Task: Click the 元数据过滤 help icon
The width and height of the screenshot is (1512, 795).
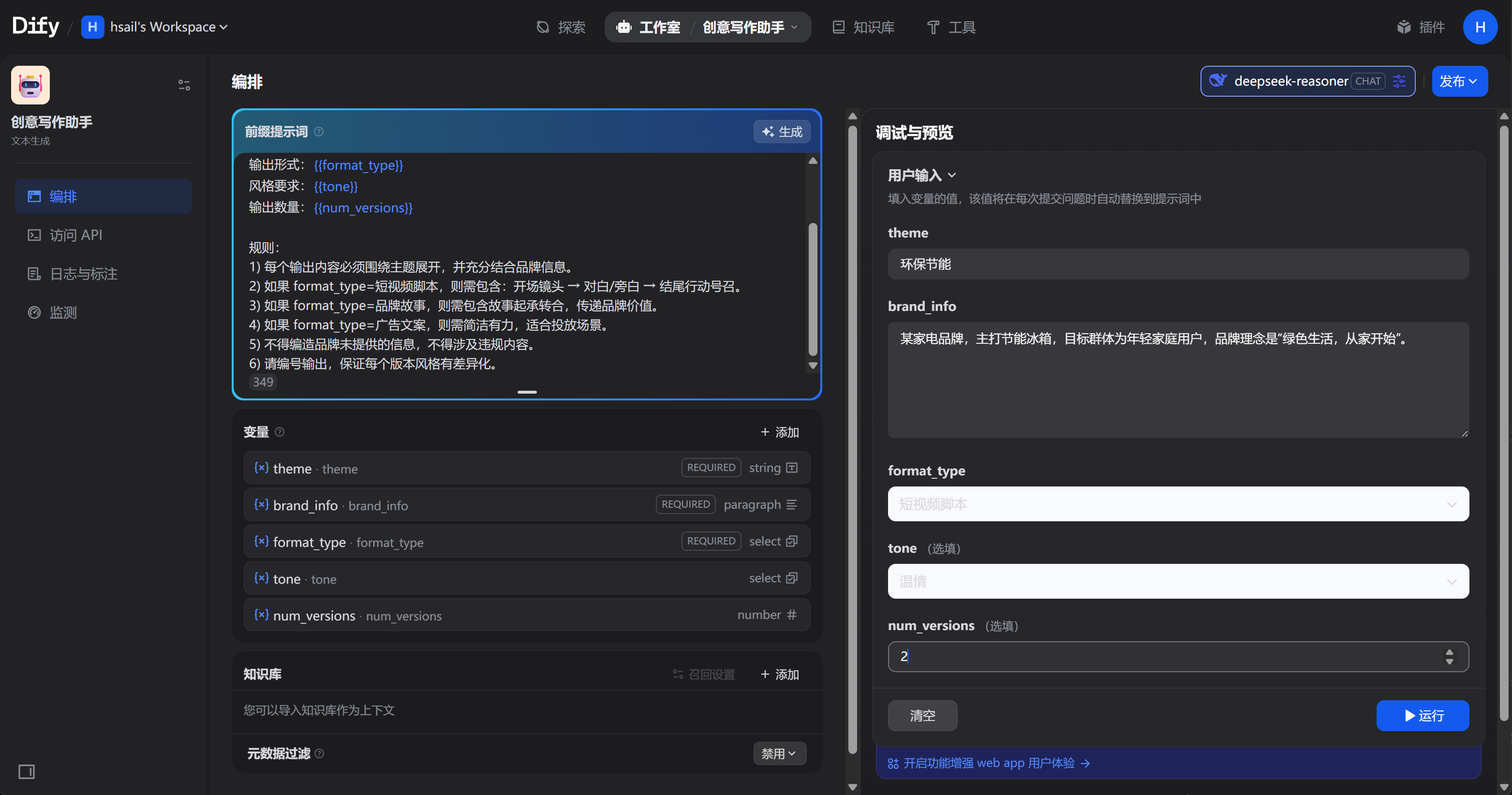Action: 319,753
